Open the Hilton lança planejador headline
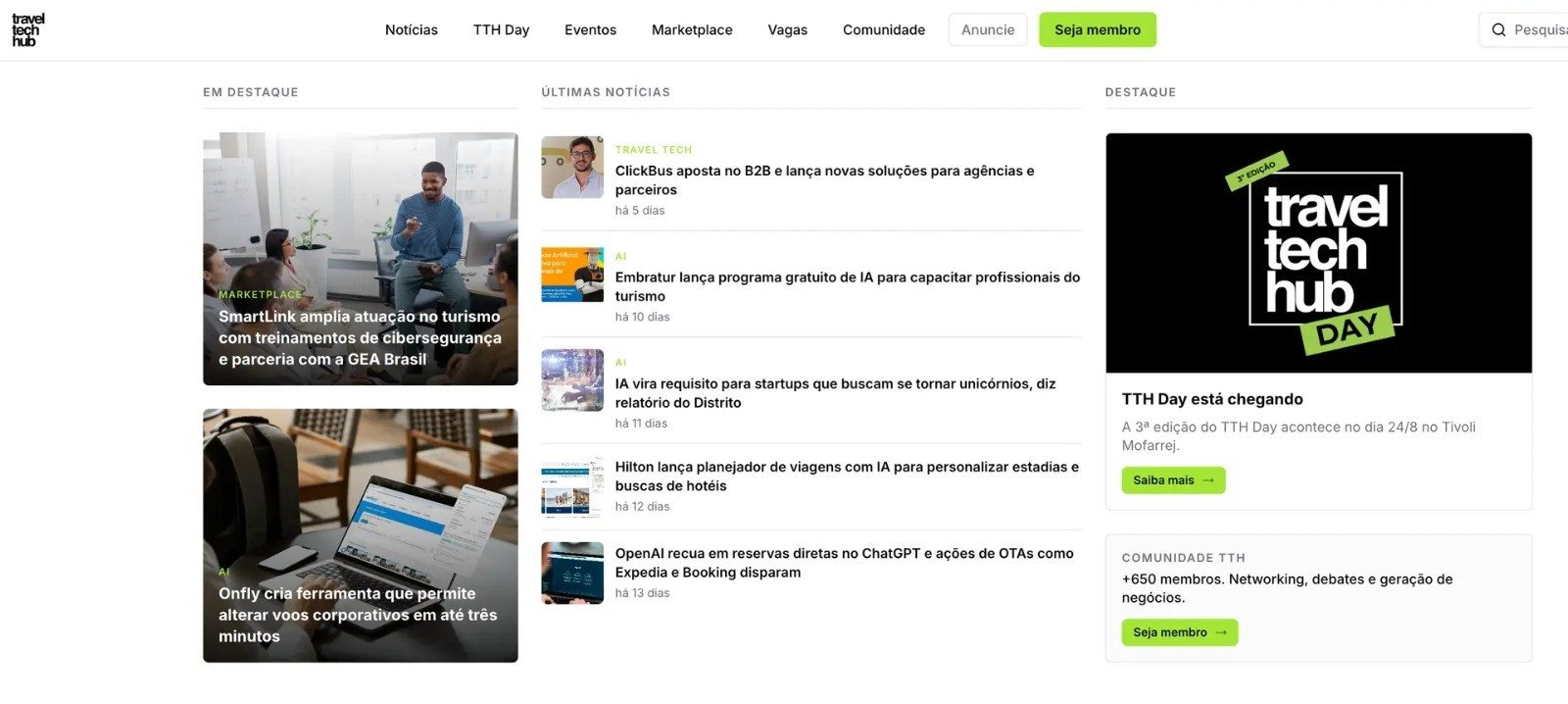Image resolution: width=1568 pixels, height=704 pixels. coord(847,477)
